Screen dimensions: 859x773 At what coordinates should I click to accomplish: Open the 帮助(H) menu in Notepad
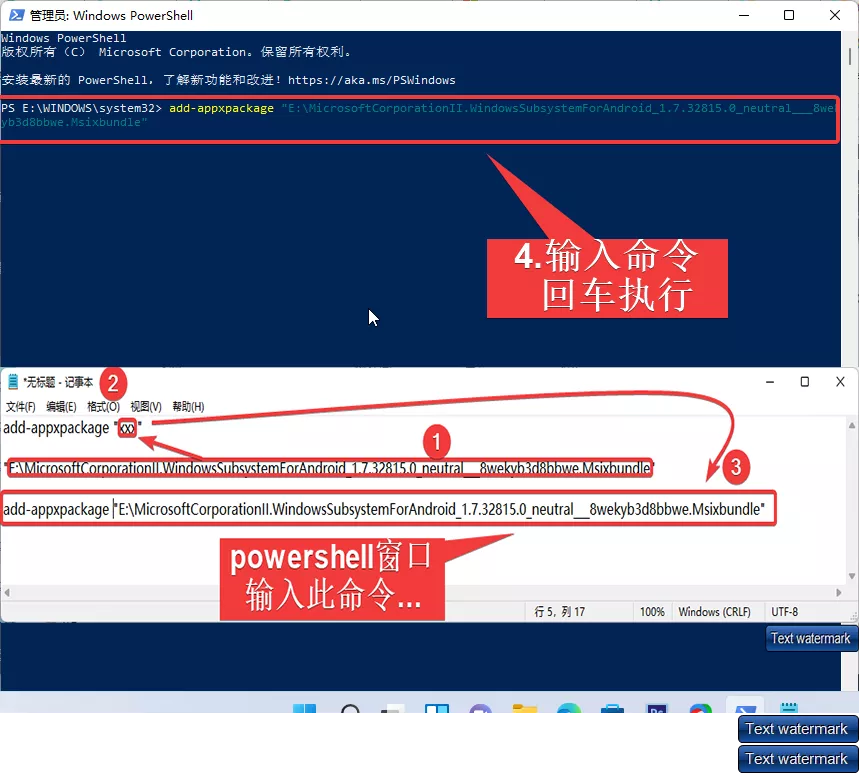pos(188,406)
